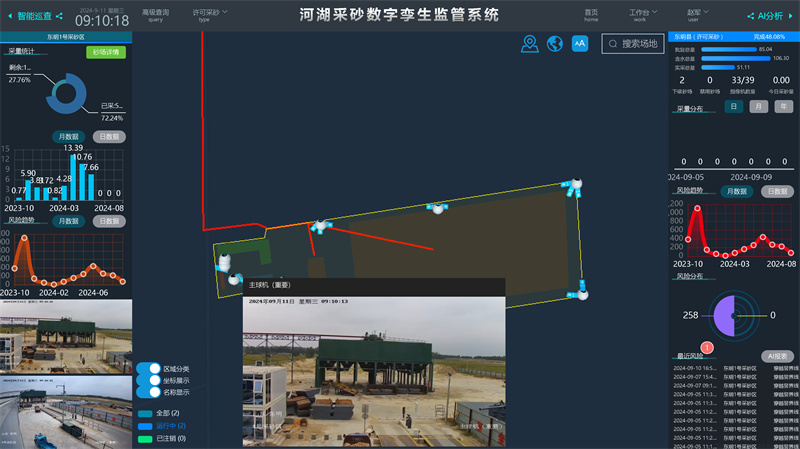This screenshot has height=449, width=800.
Task: Click the 51.11 progress bar
Action: point(718,67)
